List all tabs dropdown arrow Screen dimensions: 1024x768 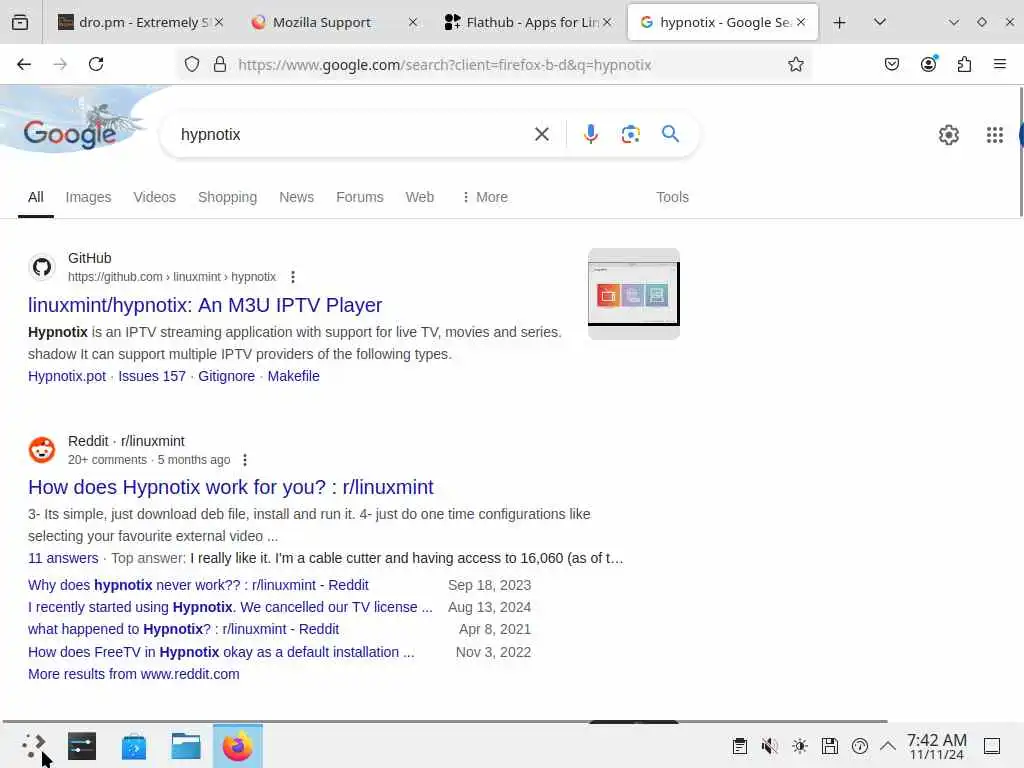point(880,22)
